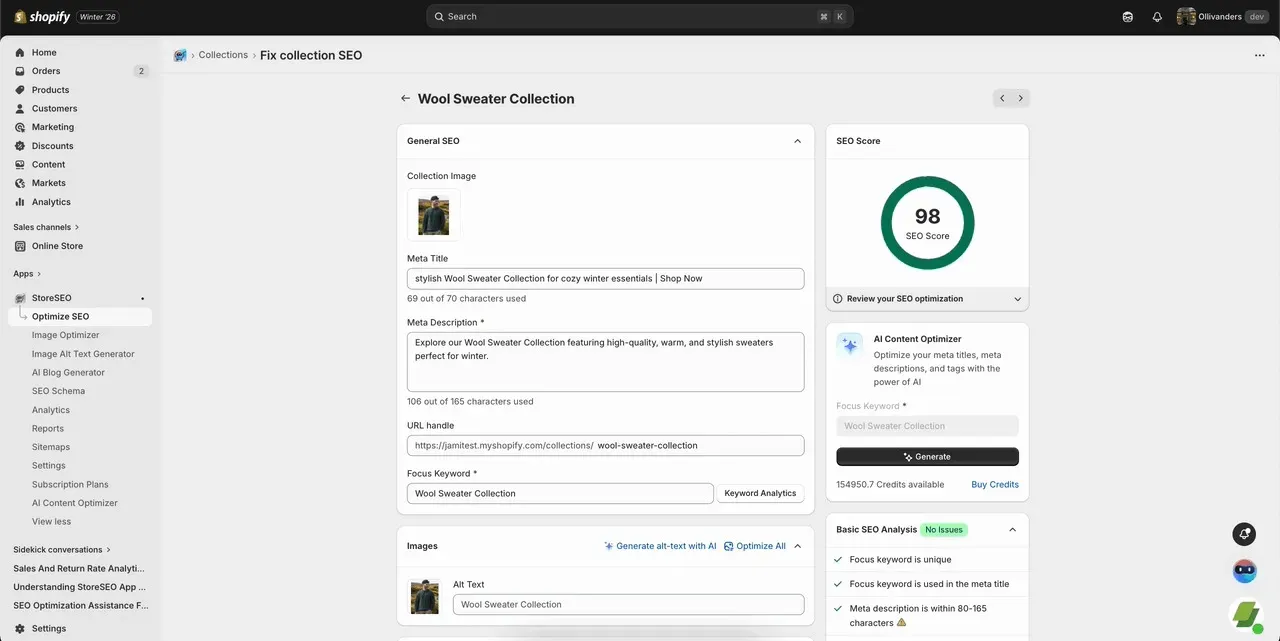Open StoreSEO Analytics subpage
1280x641 pixels.
[51, 410]
